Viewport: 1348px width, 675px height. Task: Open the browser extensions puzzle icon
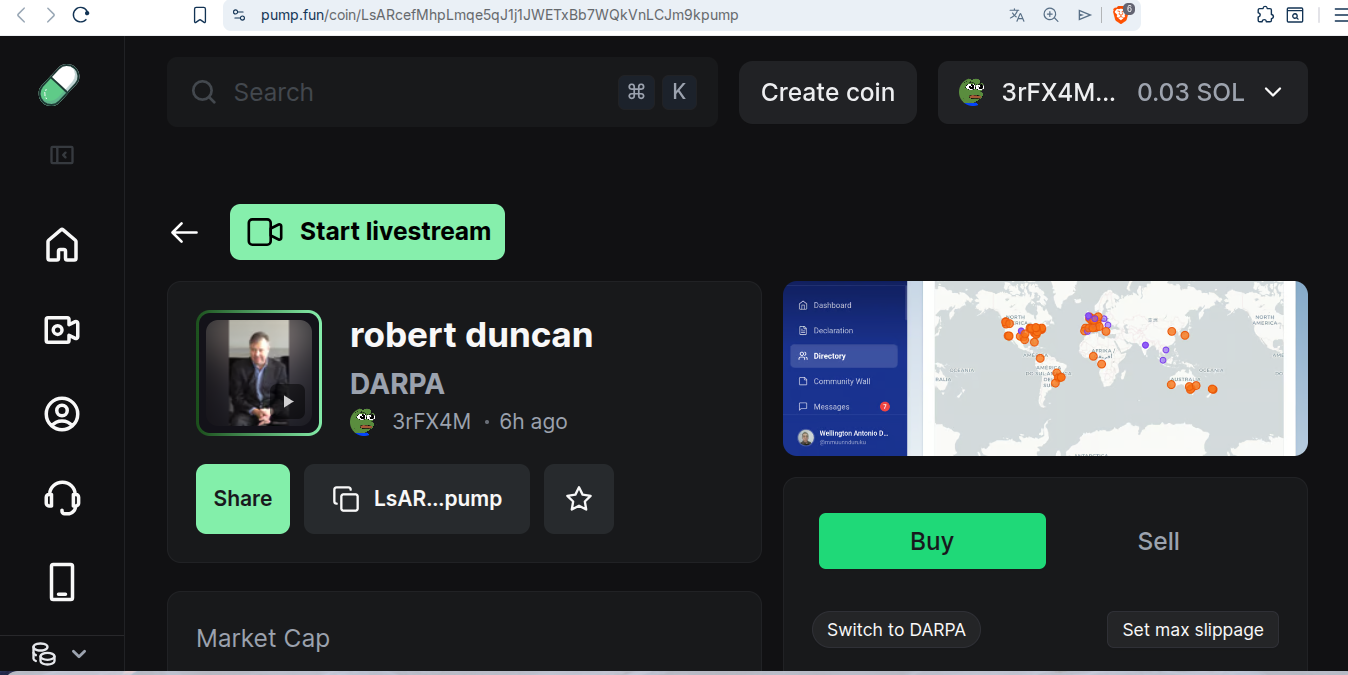point(1265,15)
